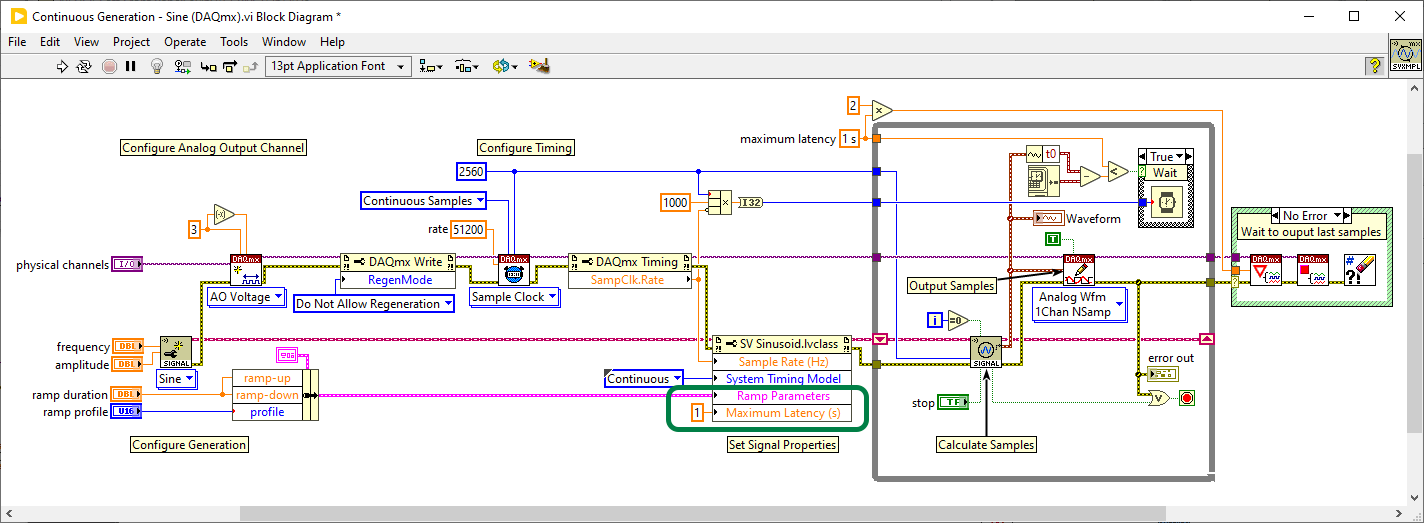The width and height of the screenshot is (1424, 523).
Task: Click the Step Over button
Action: pos(230,66)
